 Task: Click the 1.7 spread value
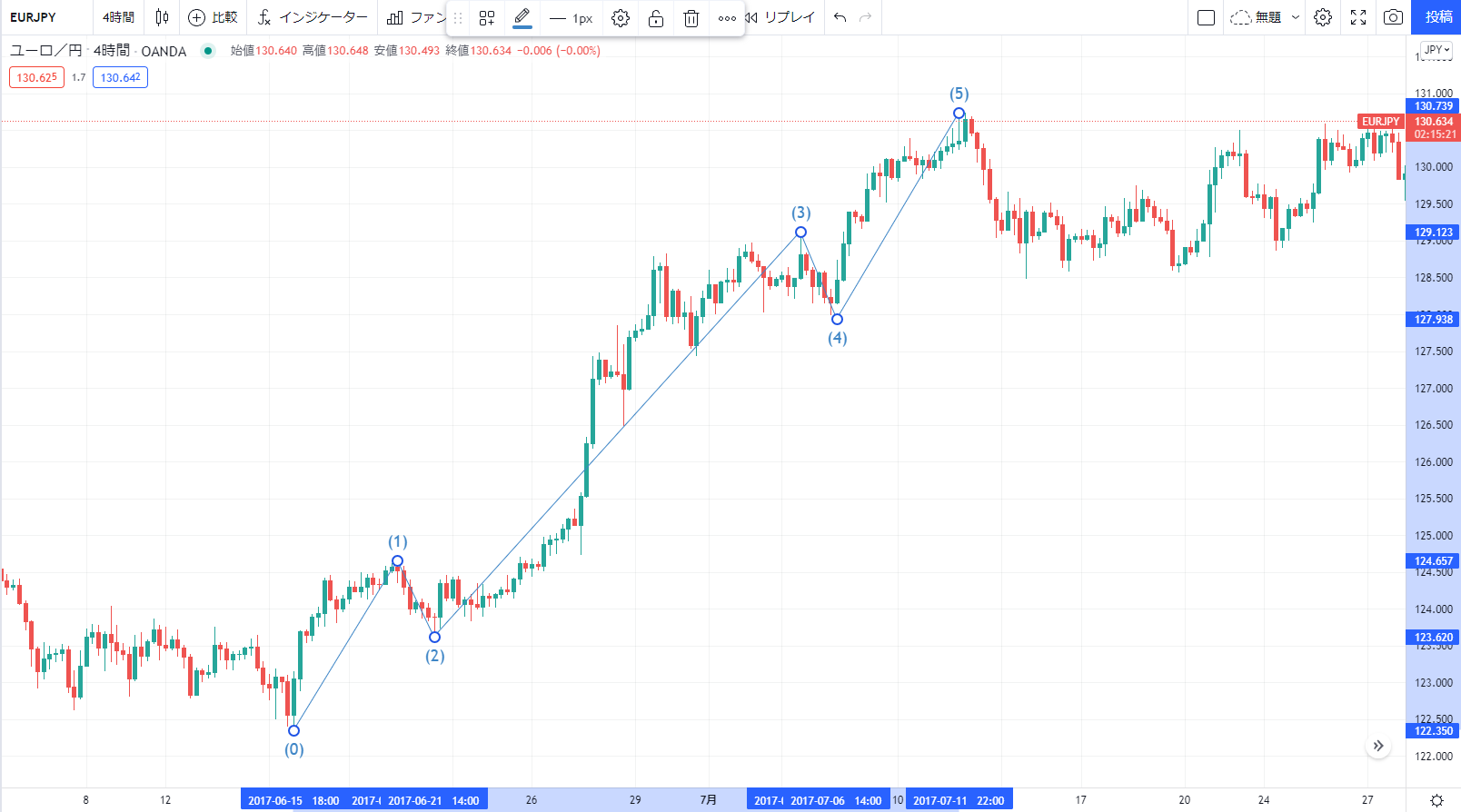(x=79, y=78)
